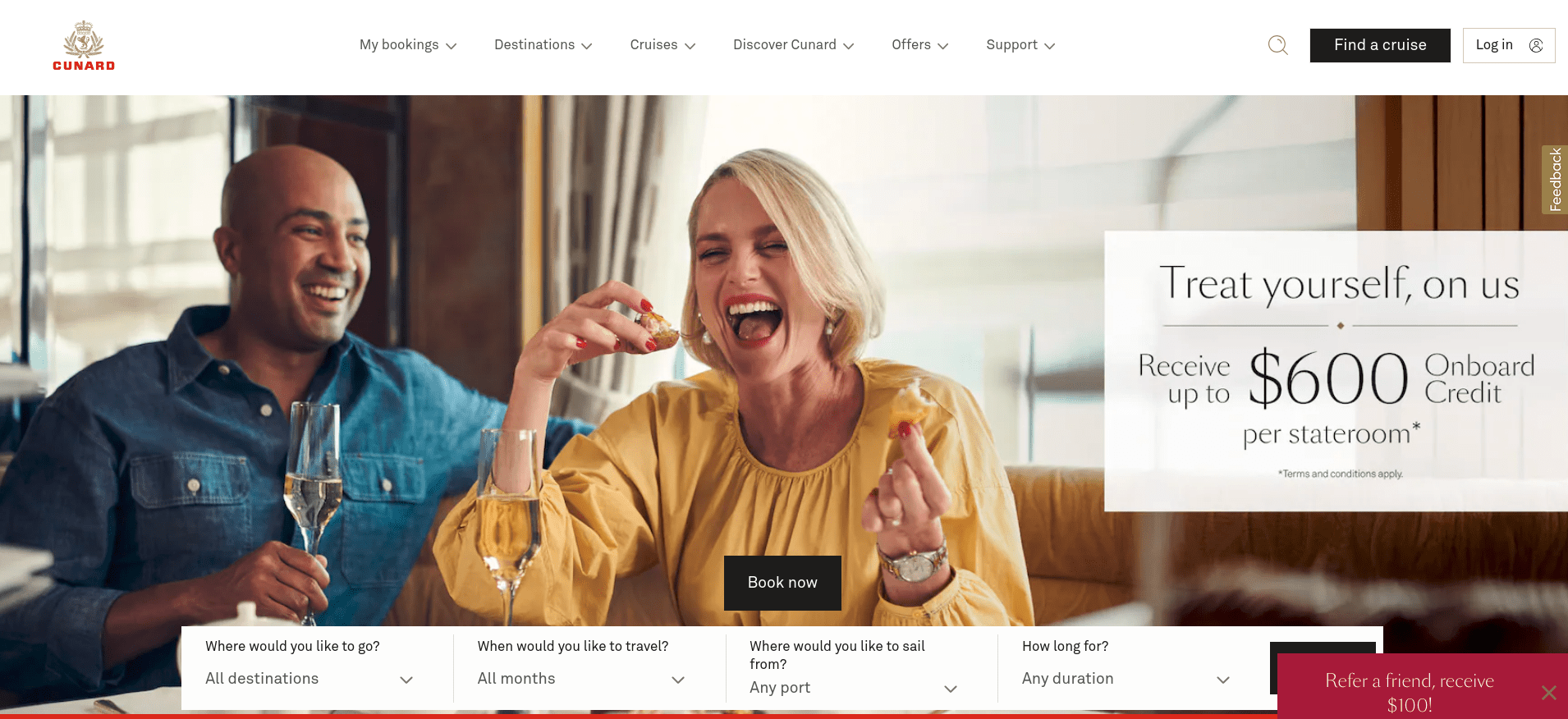
Task: Open the Support menu
Action: [1020, 45]
